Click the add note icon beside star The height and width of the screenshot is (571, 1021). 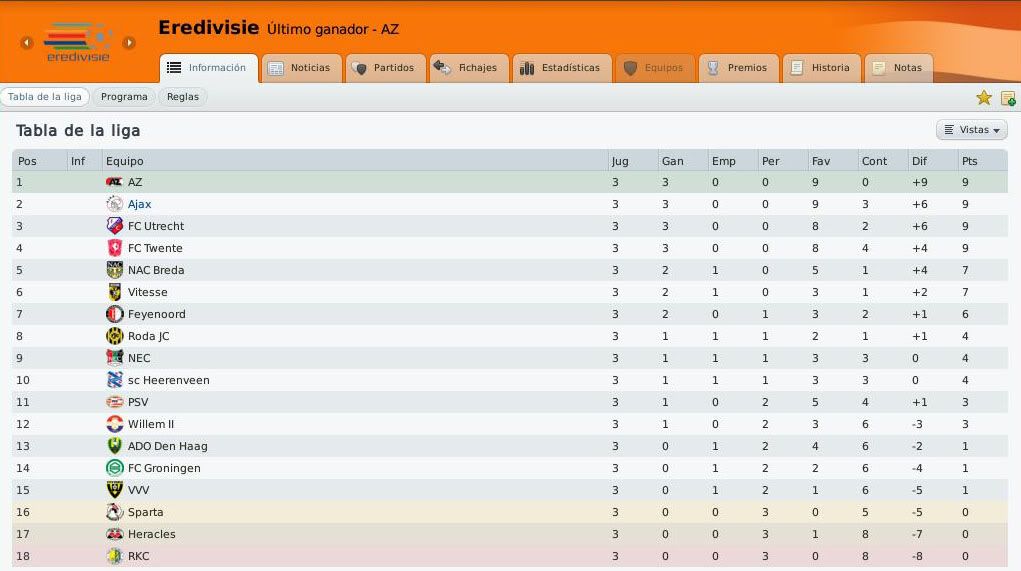[x=1008, y=98]
